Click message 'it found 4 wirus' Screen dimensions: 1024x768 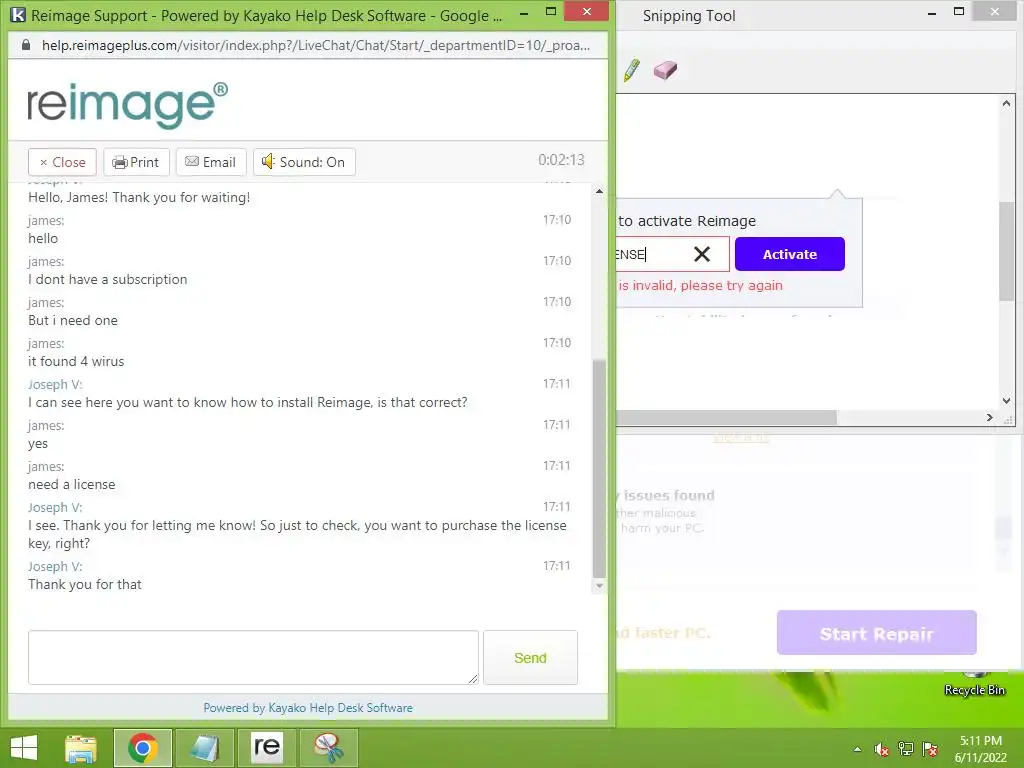(76, 361)
